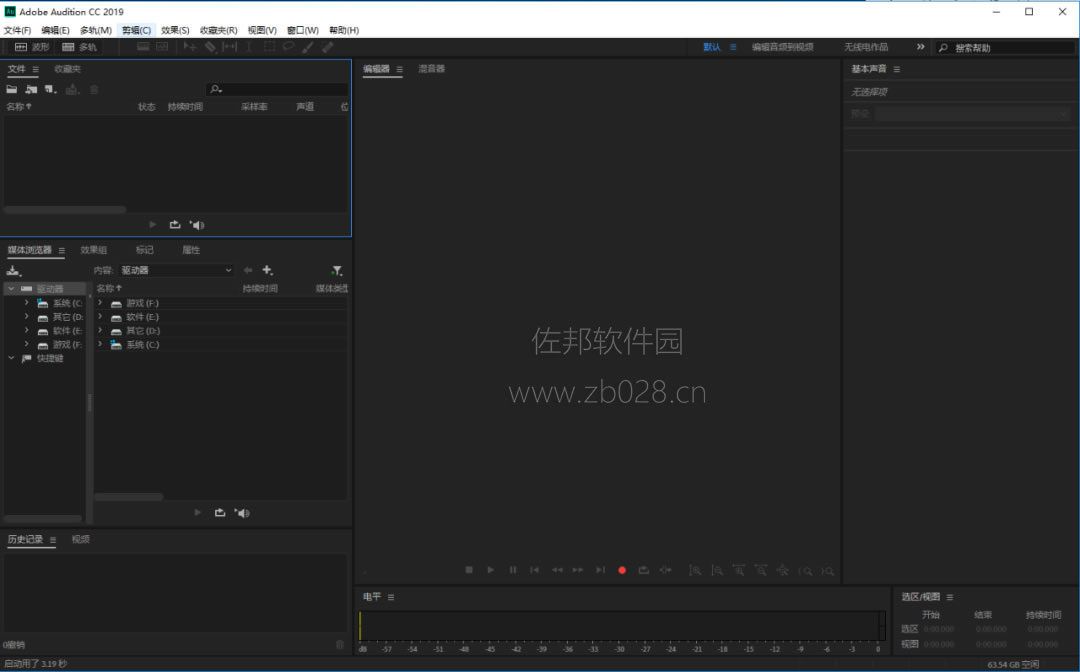This screenshot has height=672, width=1080.
Task: Click the Stop transport button
Action: [469, 570]
